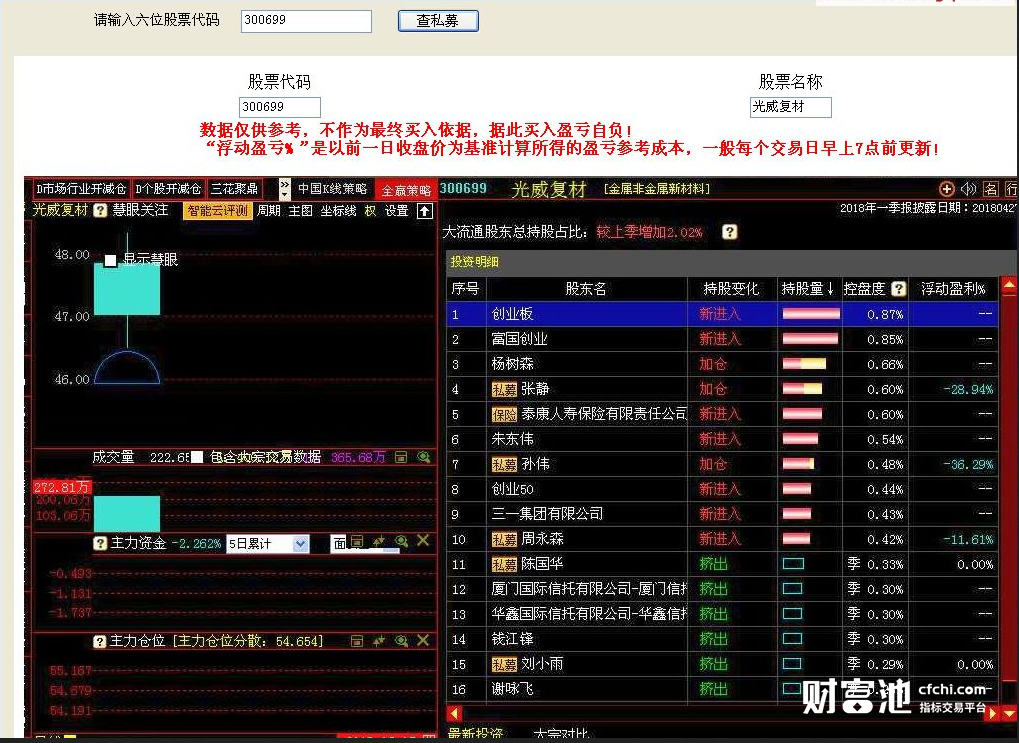The height and width of the screenshot is (743, 1019).
Task: Click the 股票代码 result field showing 300699
Action: [279, 107]
